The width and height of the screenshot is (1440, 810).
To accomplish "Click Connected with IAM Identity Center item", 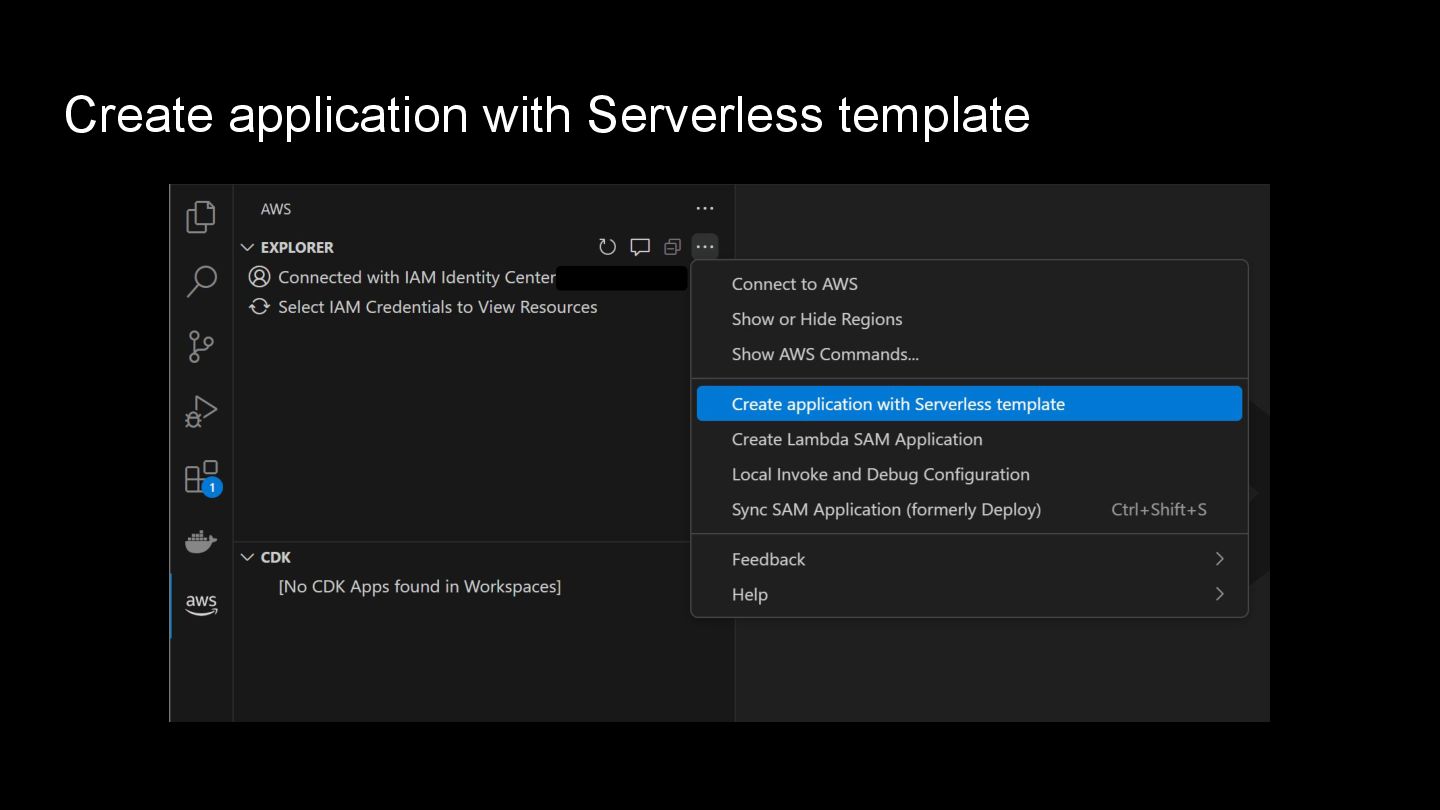I will (x=416, y=277).
